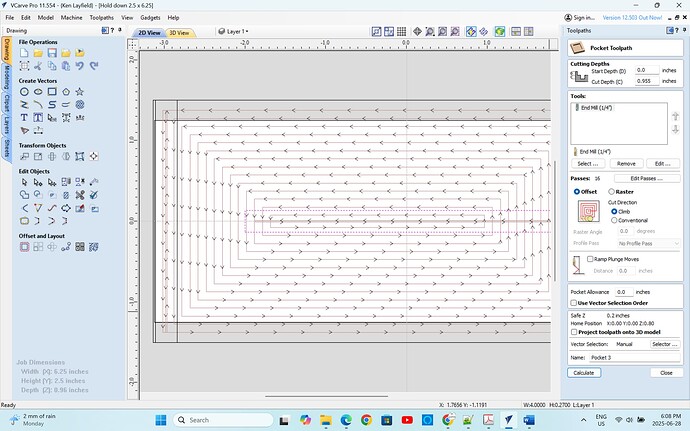Open the Toolpaths menu
690x431 pixels.
click(102, 18)
